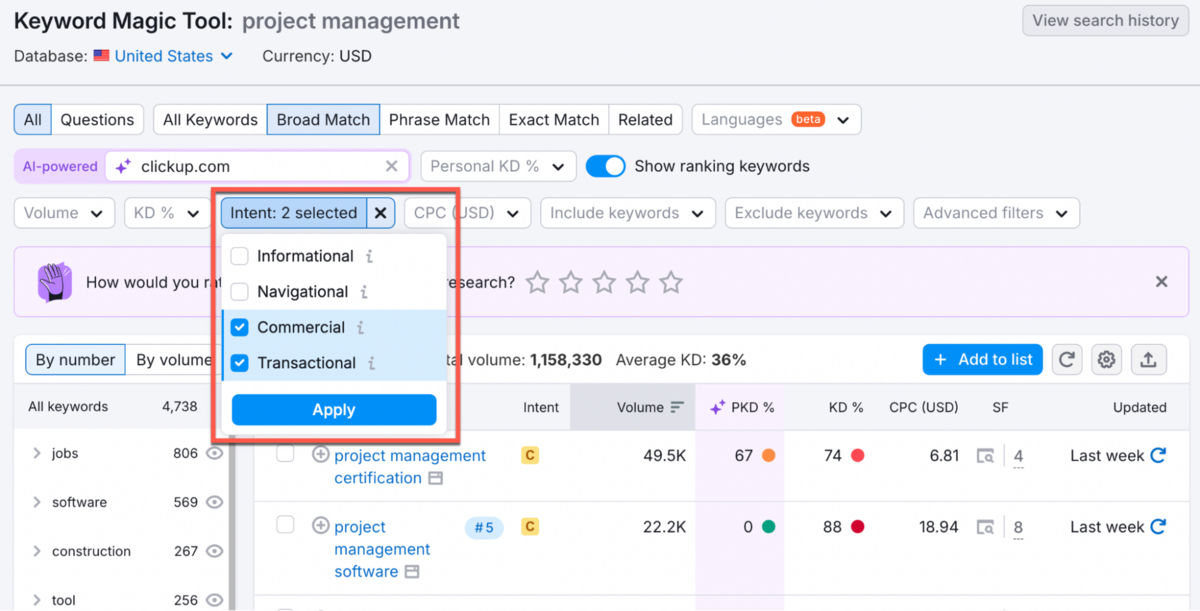This screenshot has width=1200, height=611.
Task: Click the Volume column sort icon
Action: coord(677,407)
